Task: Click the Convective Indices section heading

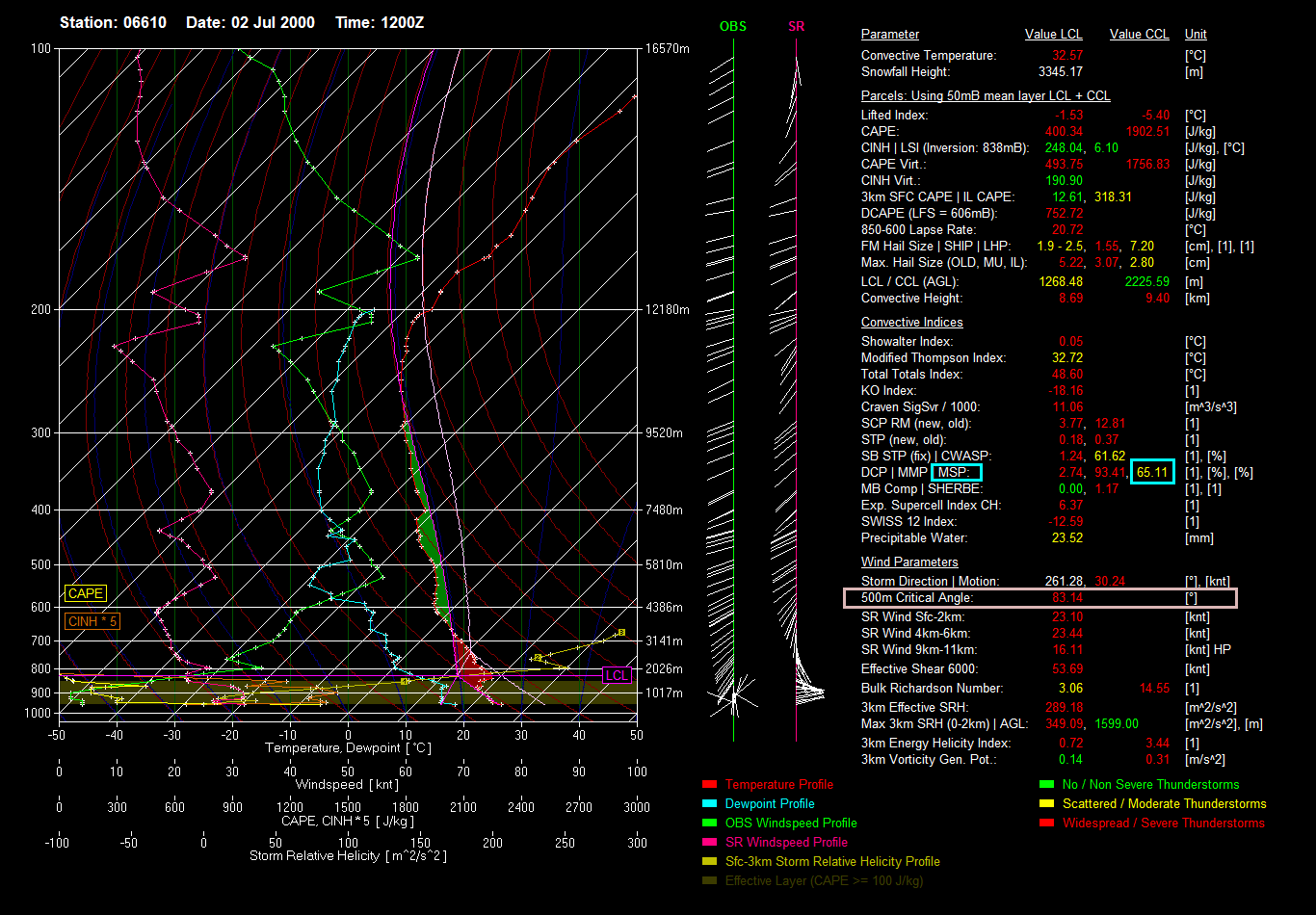Action: [911, 323]
